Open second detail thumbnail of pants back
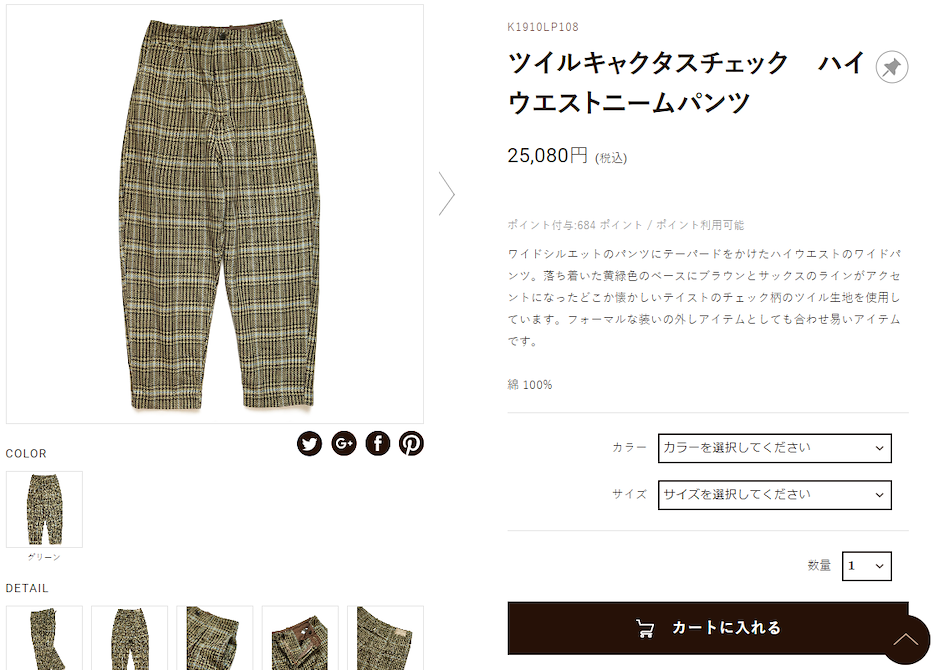Screen dimensions: 944x670 click(129, 638)
